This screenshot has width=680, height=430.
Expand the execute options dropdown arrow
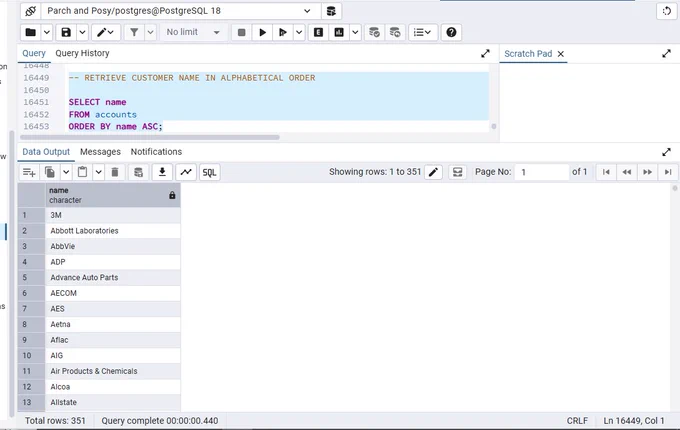click(299, 32)
